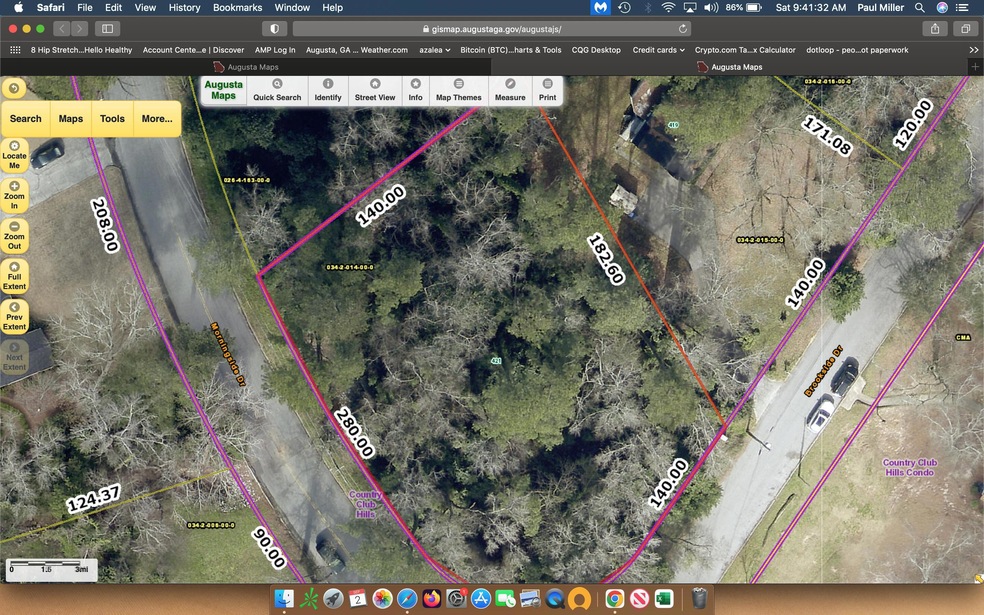Click the map scale bar
984x615 pixels.
51,569
